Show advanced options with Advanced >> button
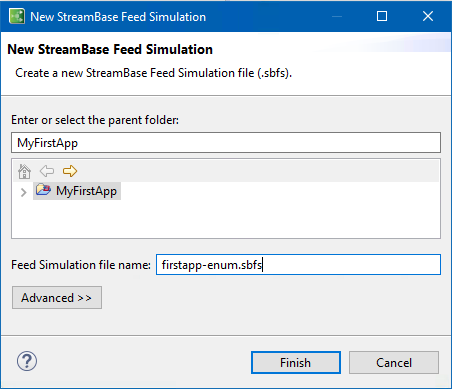The height and width of the screenshot is (389, 452). (x=57, y=297)
